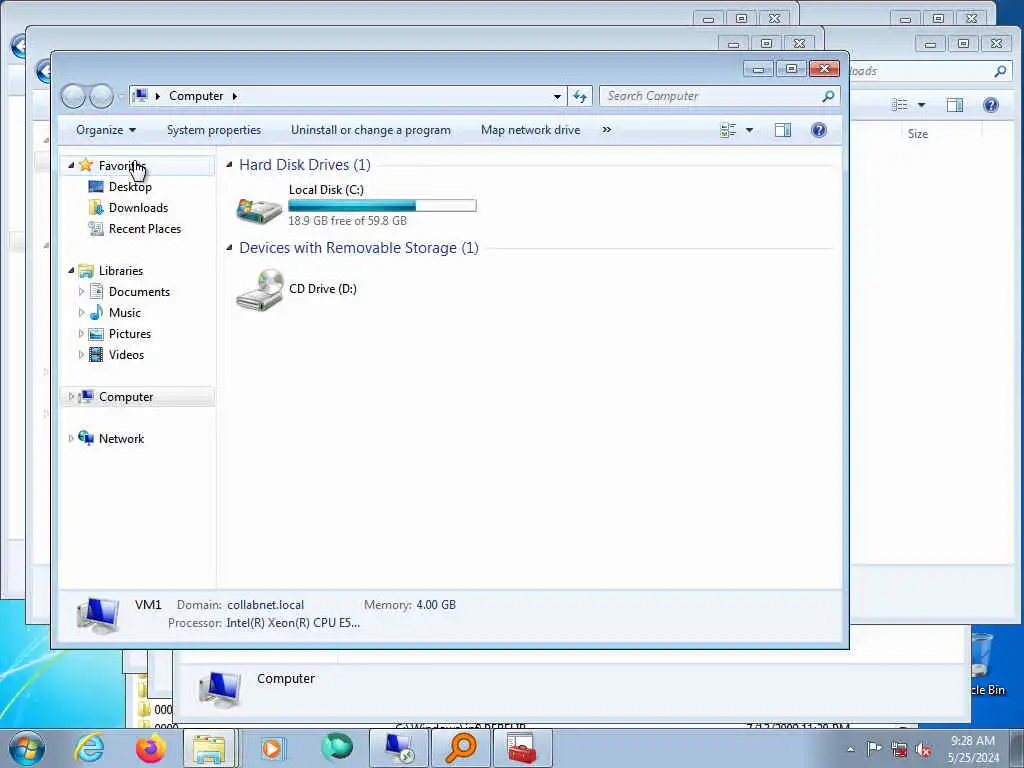
Task: Click the green globe app on taskbar
Action: click(336, 748)
